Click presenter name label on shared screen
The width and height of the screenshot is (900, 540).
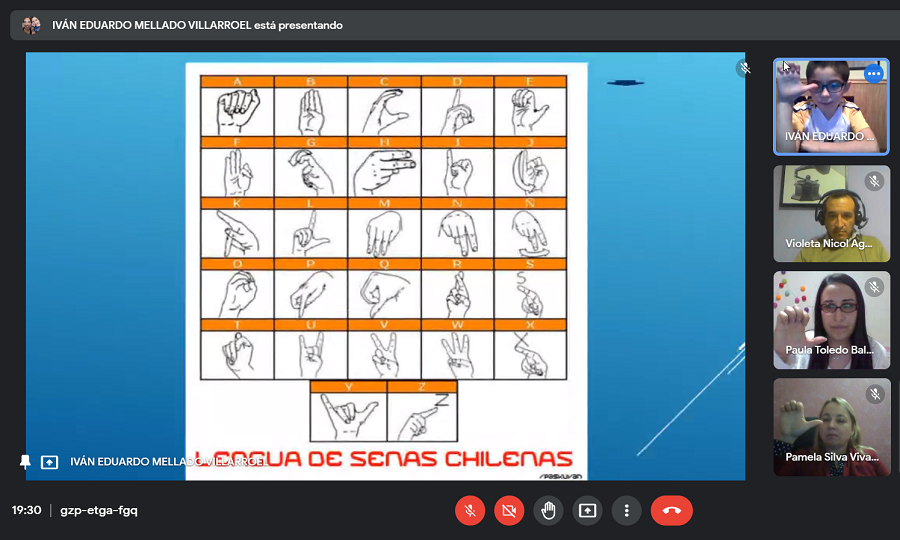point(168,462)
